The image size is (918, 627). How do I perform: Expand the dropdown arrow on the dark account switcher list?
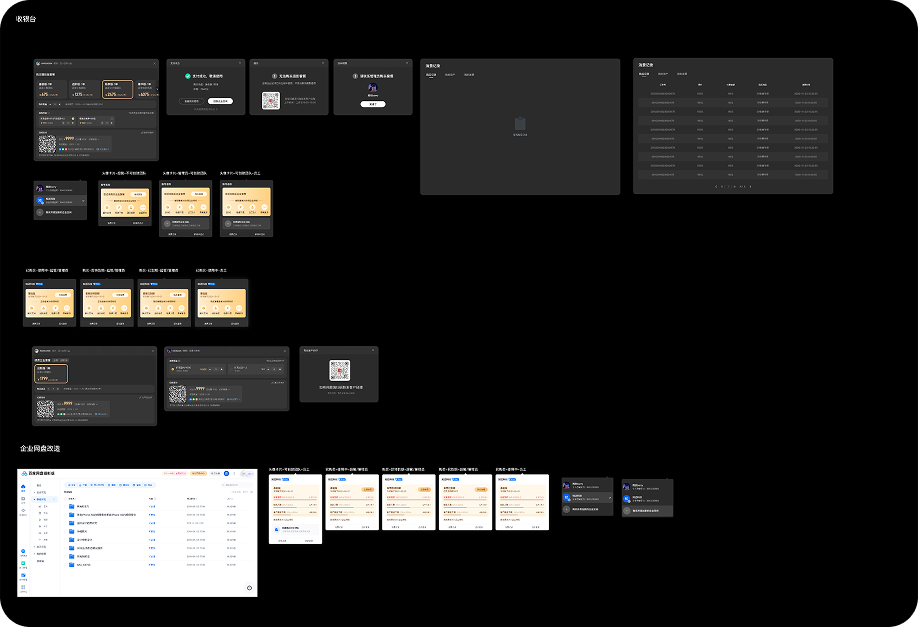pos(83,201)
